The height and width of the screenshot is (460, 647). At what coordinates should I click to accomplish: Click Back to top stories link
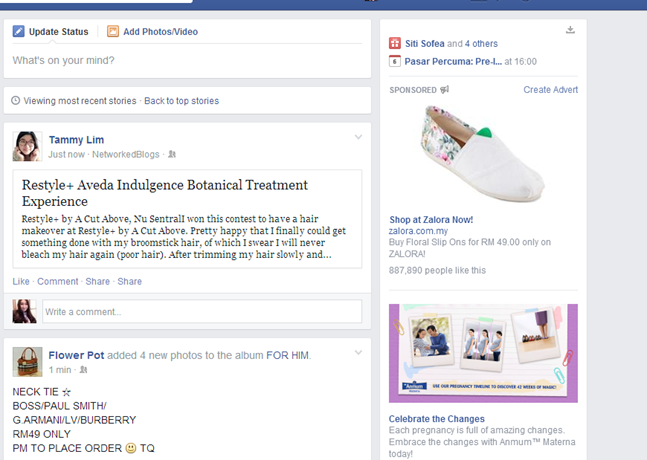pos(182,101)
